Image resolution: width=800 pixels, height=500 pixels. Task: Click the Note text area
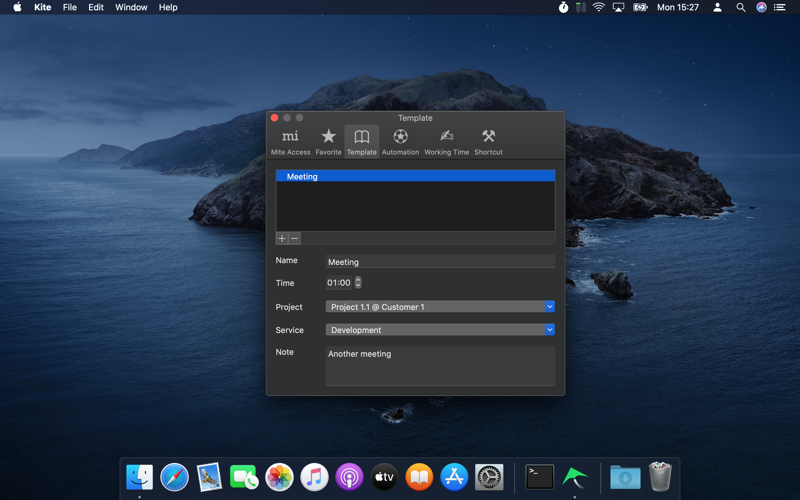(x=440, y=365)
